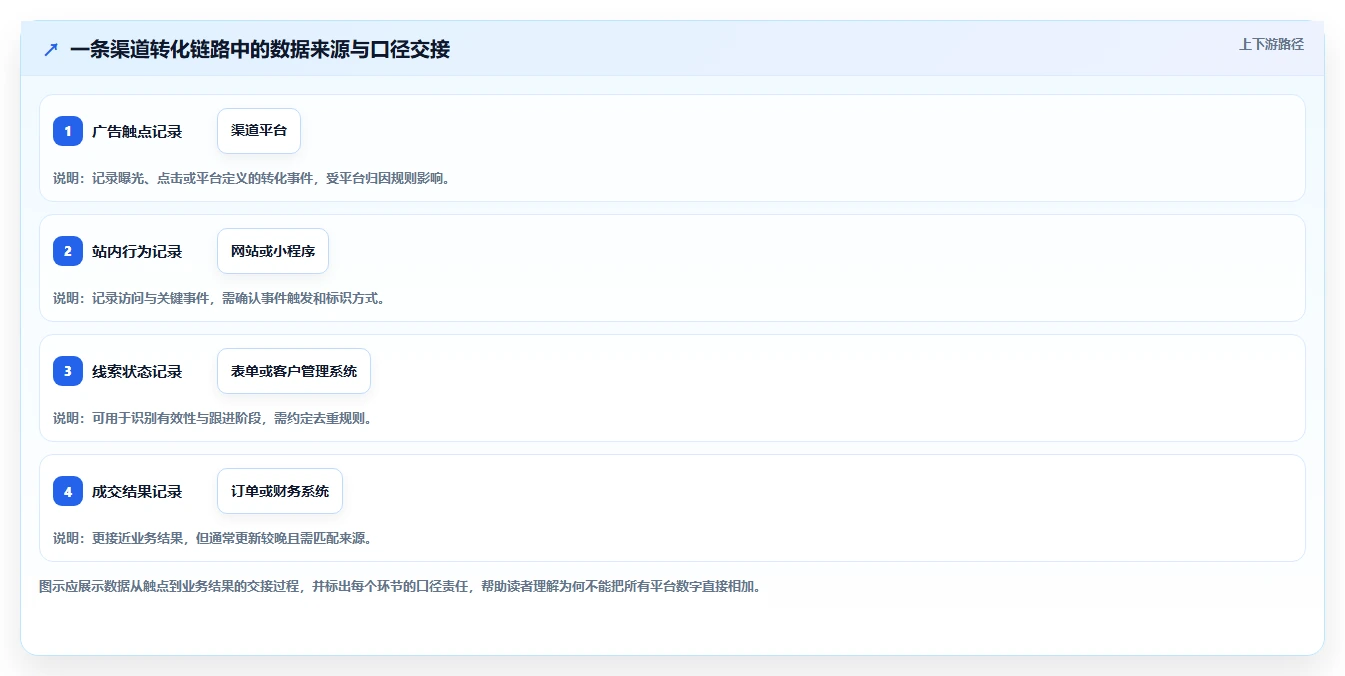Select the 表单或客户管理系统 tag
Viewport: 1345px width, 676px height.
[x=294, y=371]
